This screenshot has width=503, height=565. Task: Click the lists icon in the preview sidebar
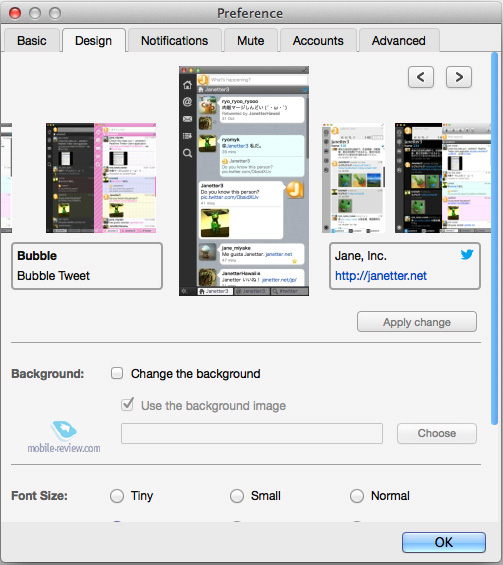tap(187, 136)
